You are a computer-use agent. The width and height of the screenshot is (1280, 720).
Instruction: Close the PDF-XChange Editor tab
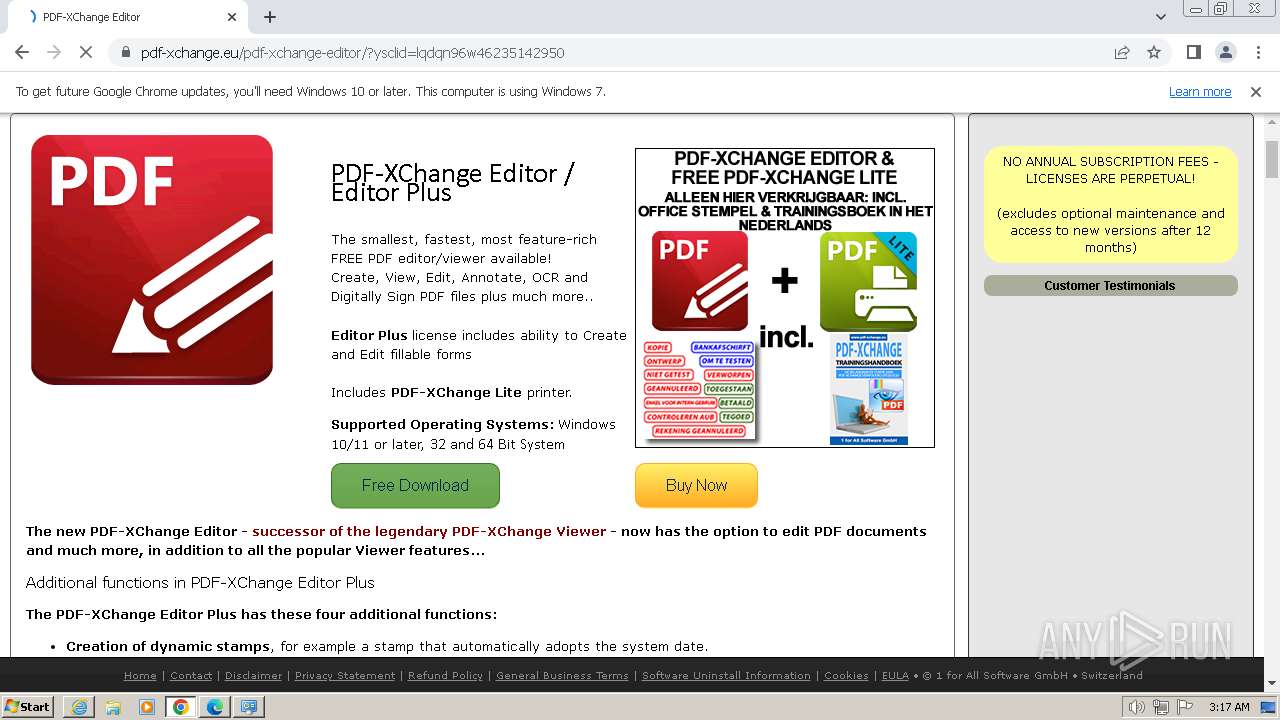232,17
